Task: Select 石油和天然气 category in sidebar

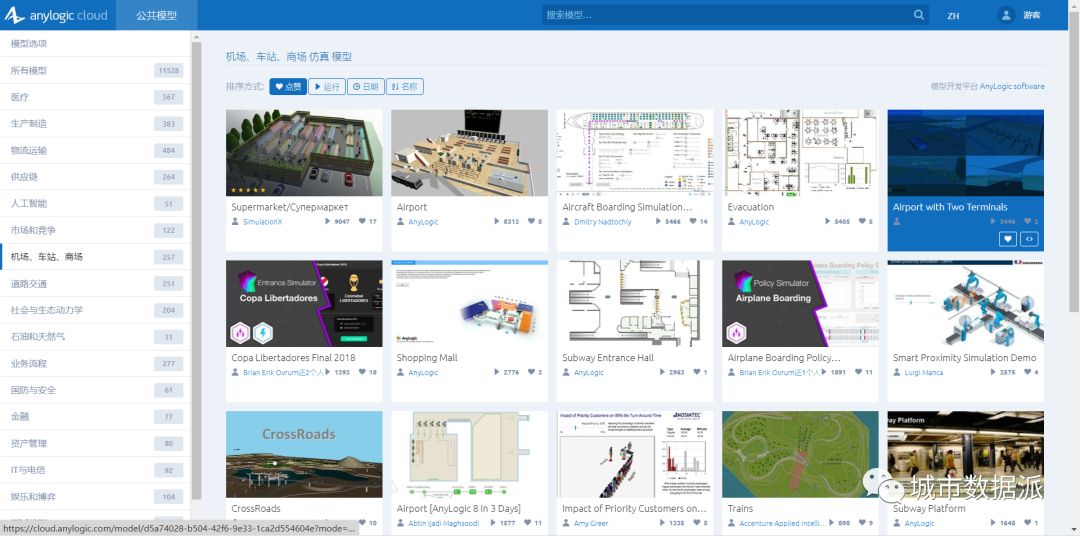Action: click(96, 337)
